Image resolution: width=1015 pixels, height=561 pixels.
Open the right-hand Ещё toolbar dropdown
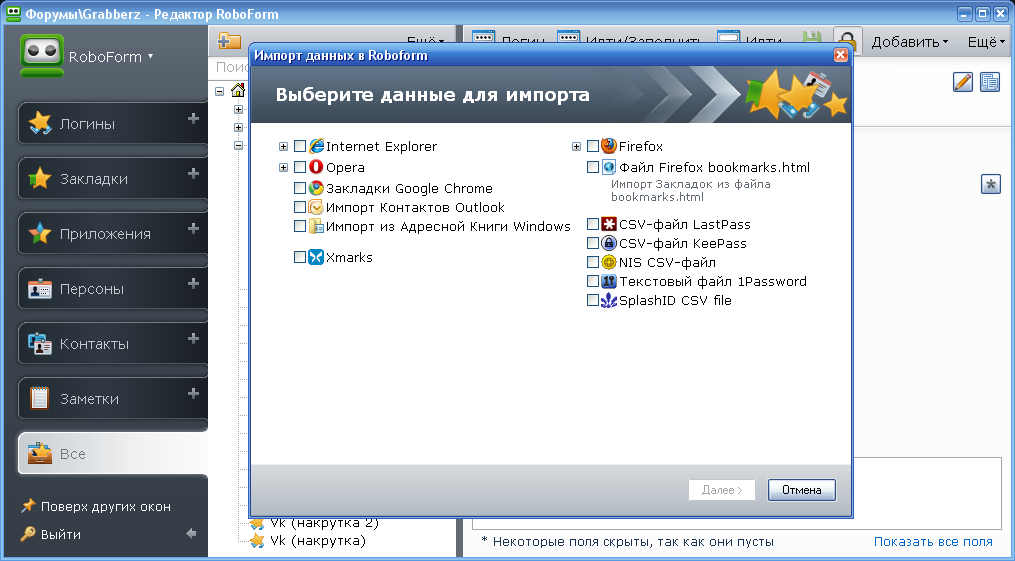[986, 42]
